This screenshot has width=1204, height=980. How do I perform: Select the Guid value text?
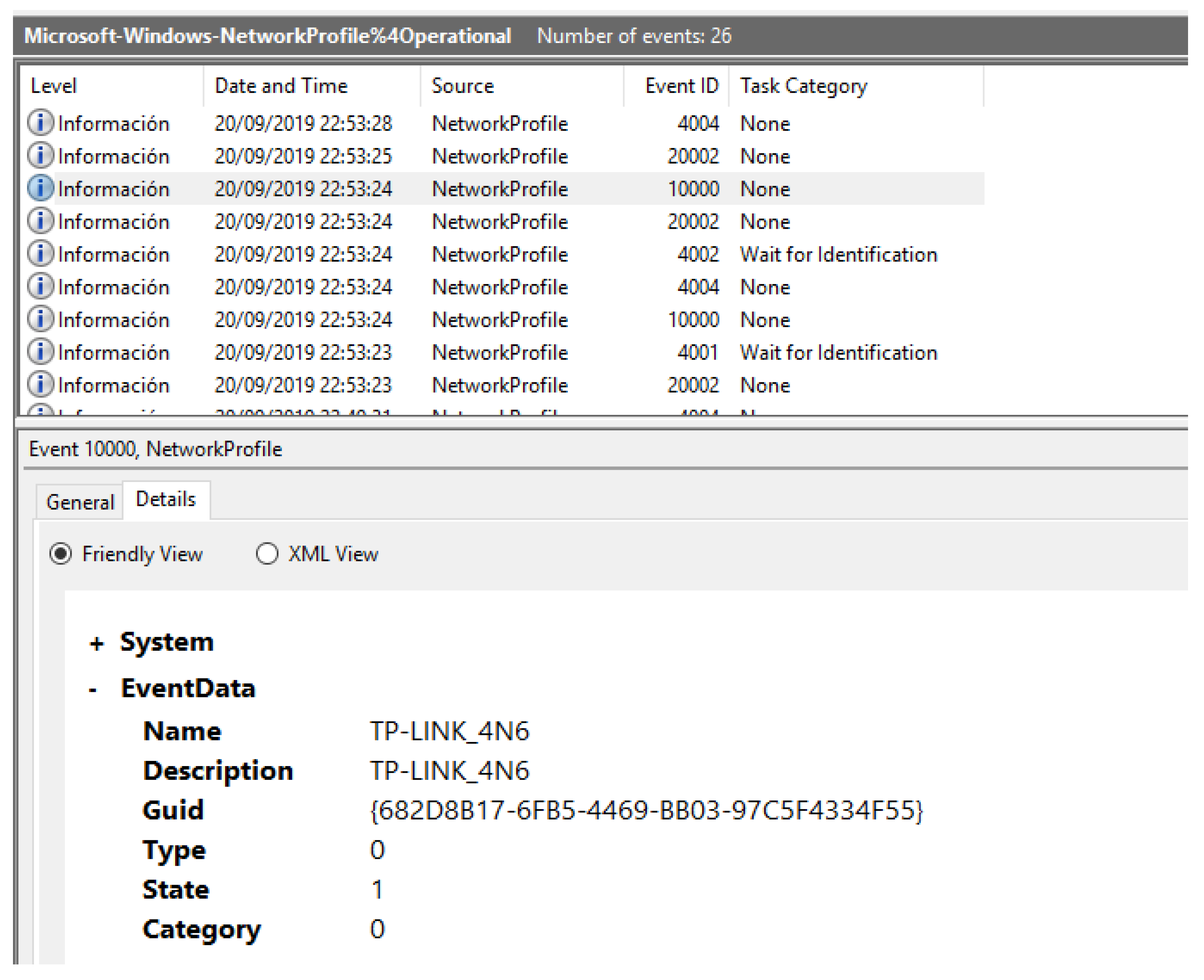tap(646, 811)
